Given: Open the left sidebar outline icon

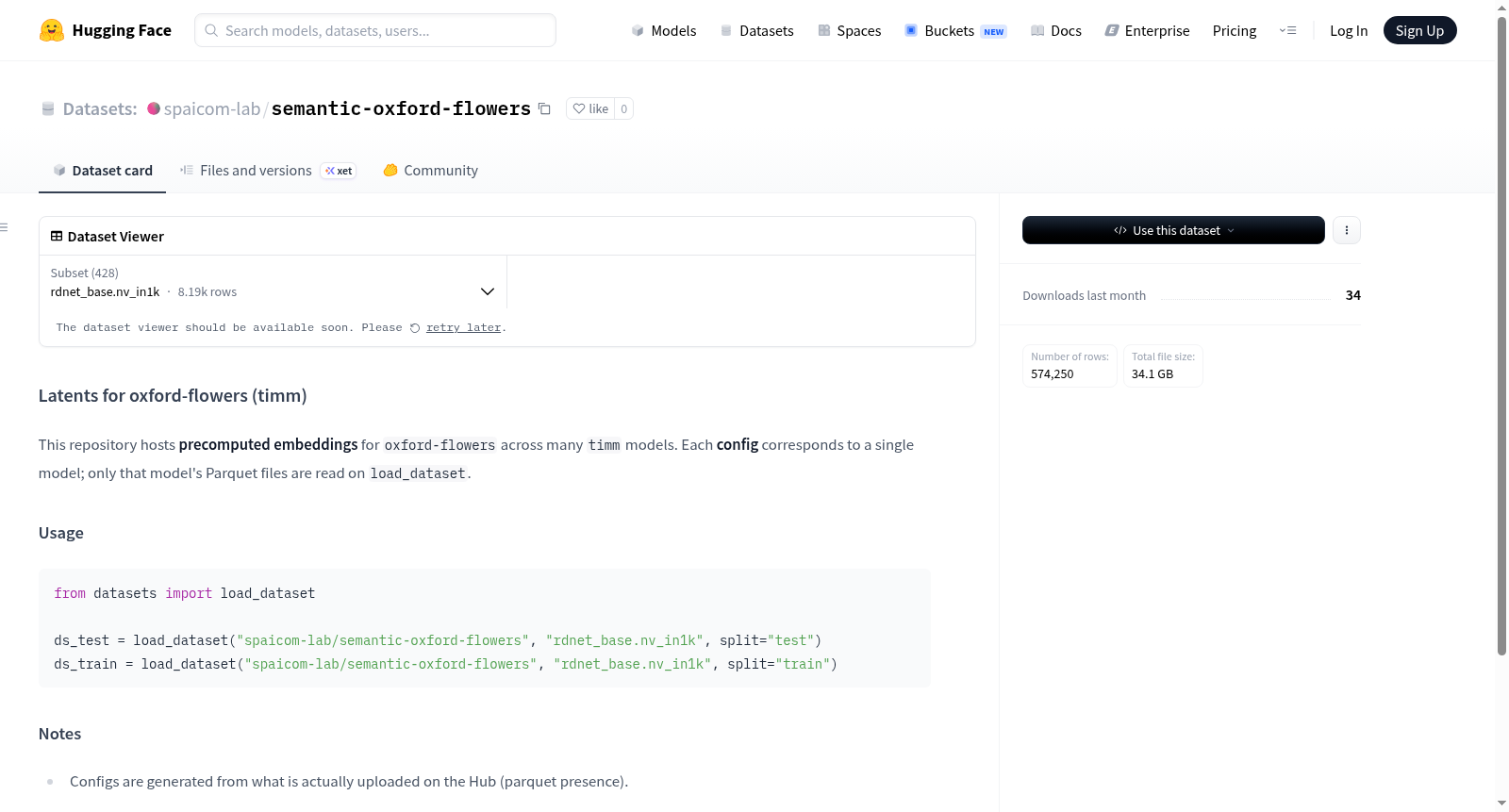Looking at the screenshot, I should [4, 227].
